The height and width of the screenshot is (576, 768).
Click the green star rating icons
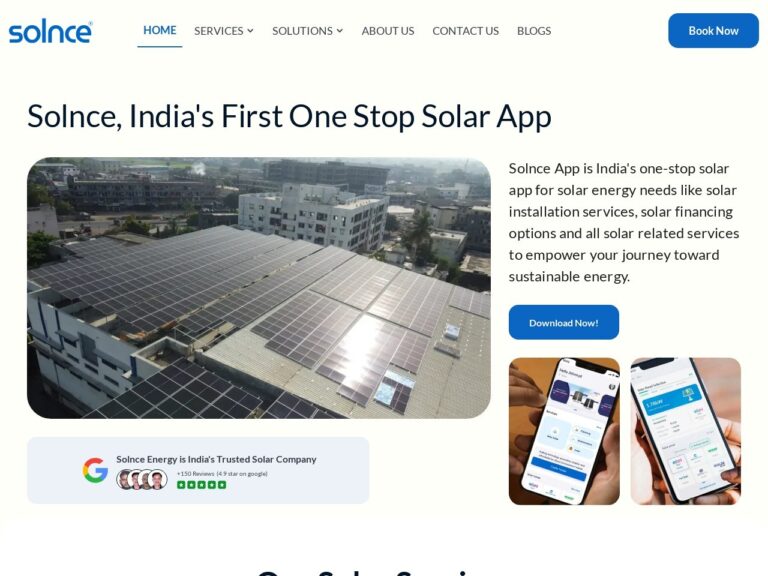tap(201, 485)
